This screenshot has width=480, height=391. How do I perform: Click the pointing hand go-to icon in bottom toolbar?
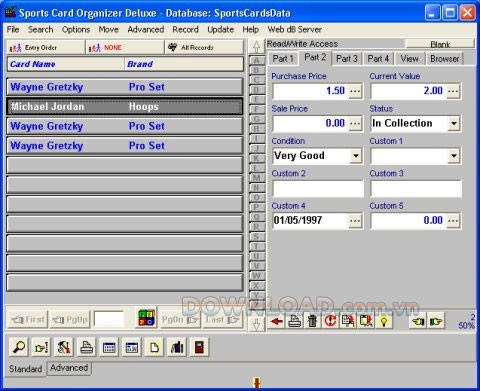[41, 347]
